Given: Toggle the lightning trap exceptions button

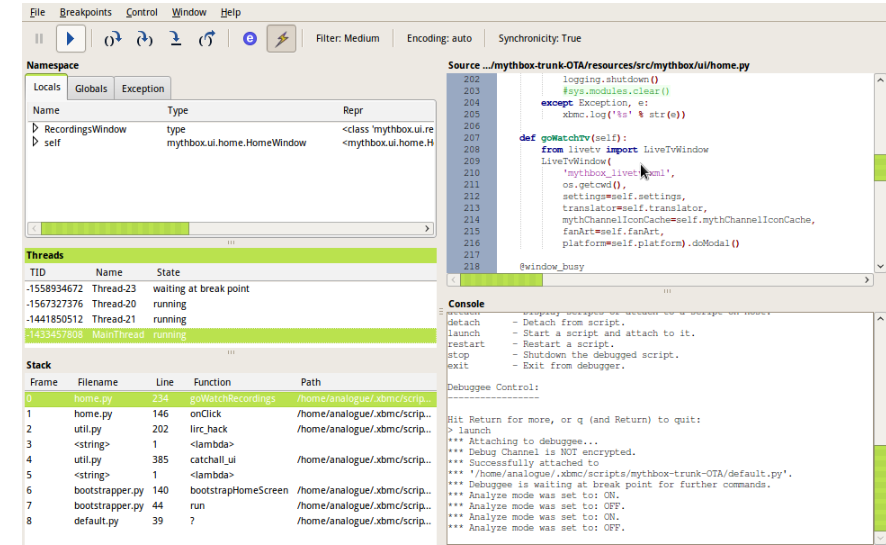Looking at the screenshot, I should (x=281, y=39).
